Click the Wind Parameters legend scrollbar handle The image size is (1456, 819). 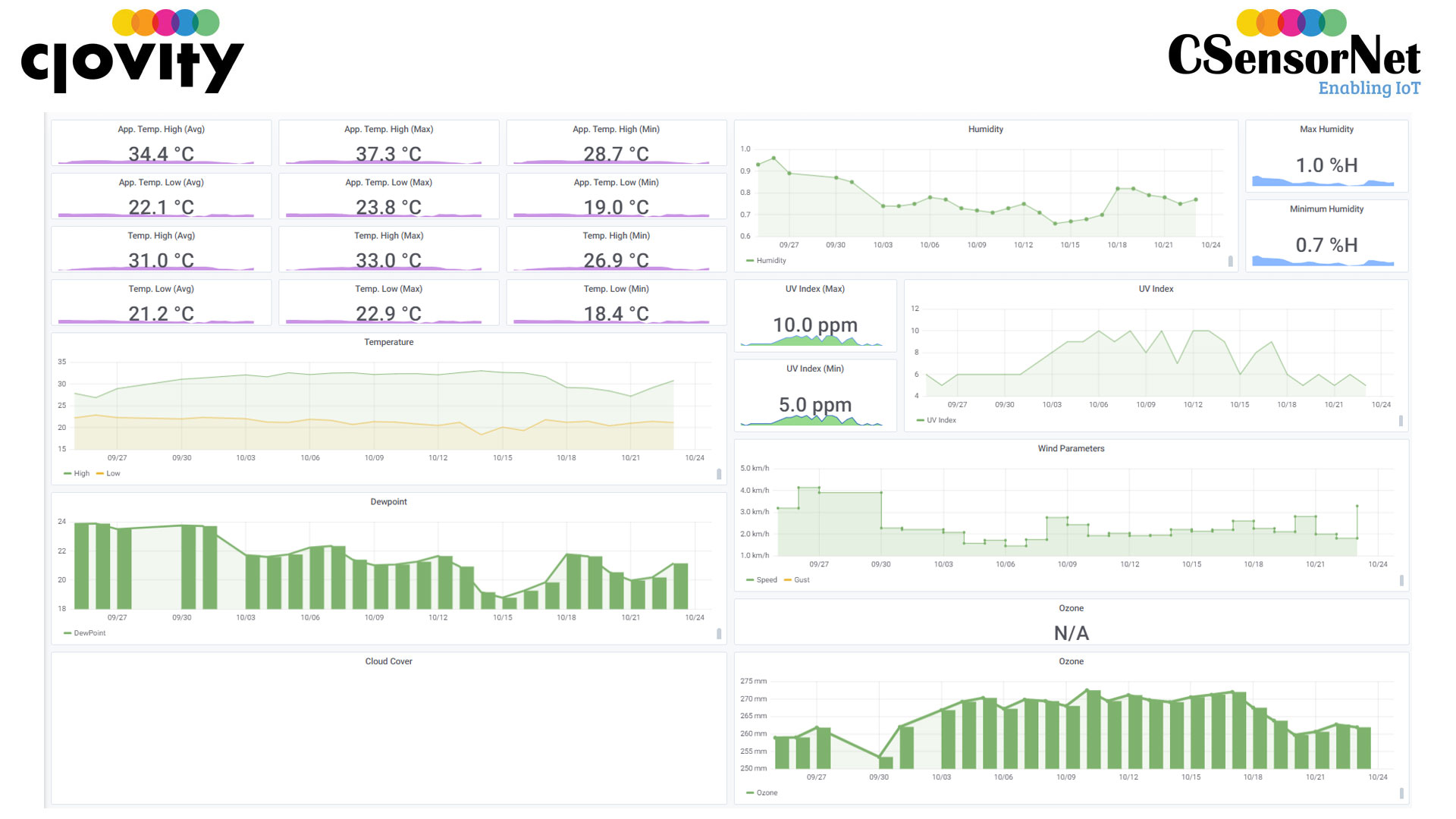1401,580
